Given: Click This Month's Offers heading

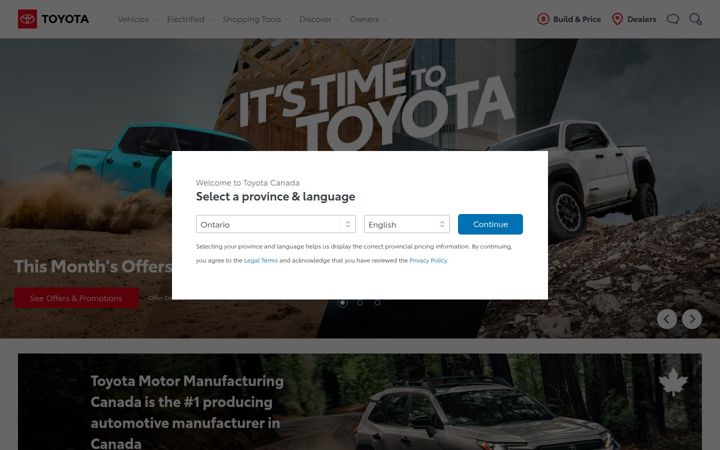Looking at the screenshot, I should pyautogui.click(x=93, y=266).
